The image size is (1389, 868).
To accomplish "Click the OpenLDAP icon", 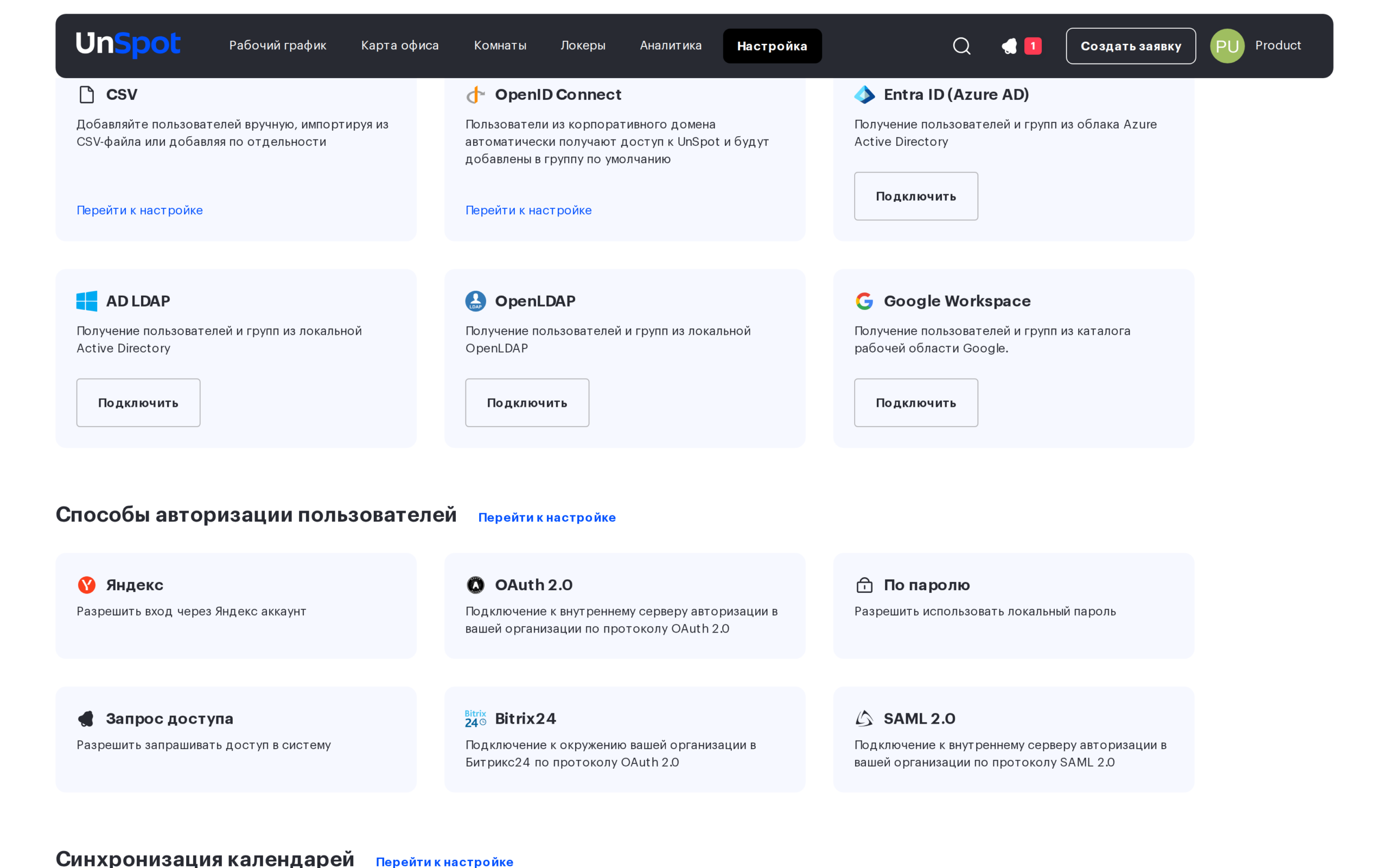I will click(x=475, y=301).
